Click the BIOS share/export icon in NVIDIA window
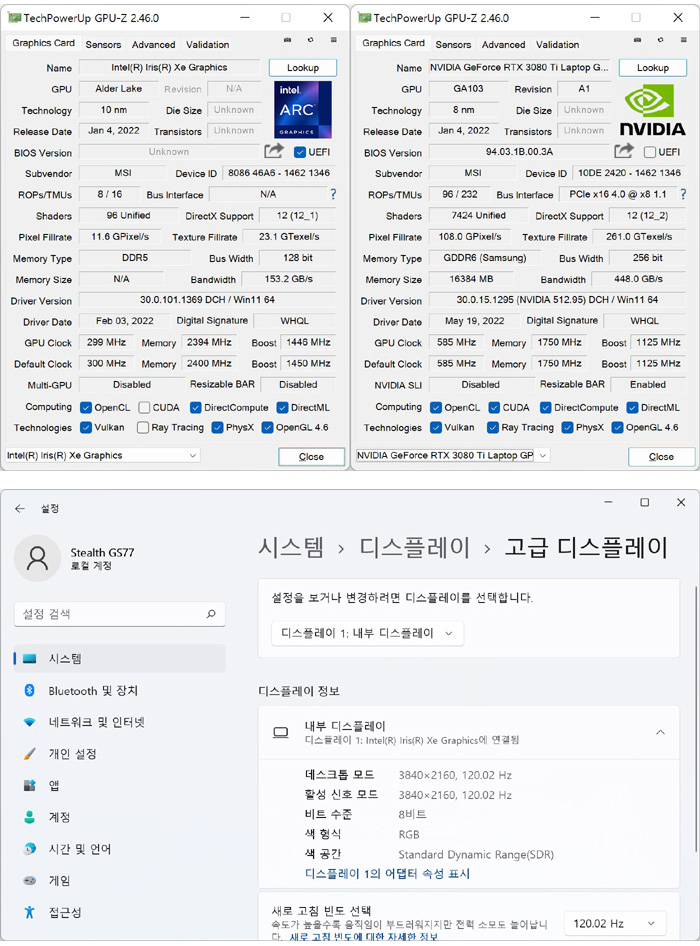Image resolution: width=700 pixels, height=946 pixels. point(623,151)
